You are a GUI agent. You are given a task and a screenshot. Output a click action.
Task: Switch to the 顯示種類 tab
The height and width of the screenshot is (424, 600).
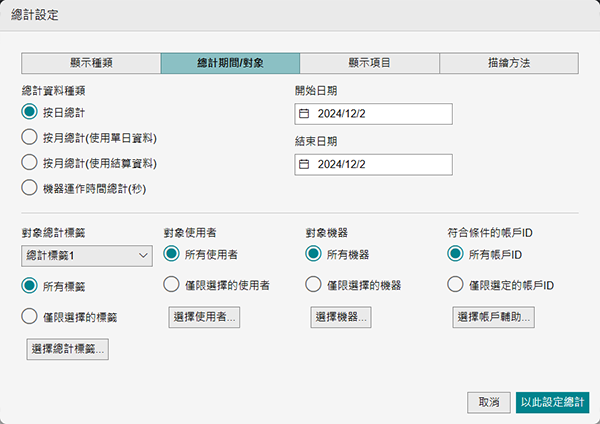[90, 62]
